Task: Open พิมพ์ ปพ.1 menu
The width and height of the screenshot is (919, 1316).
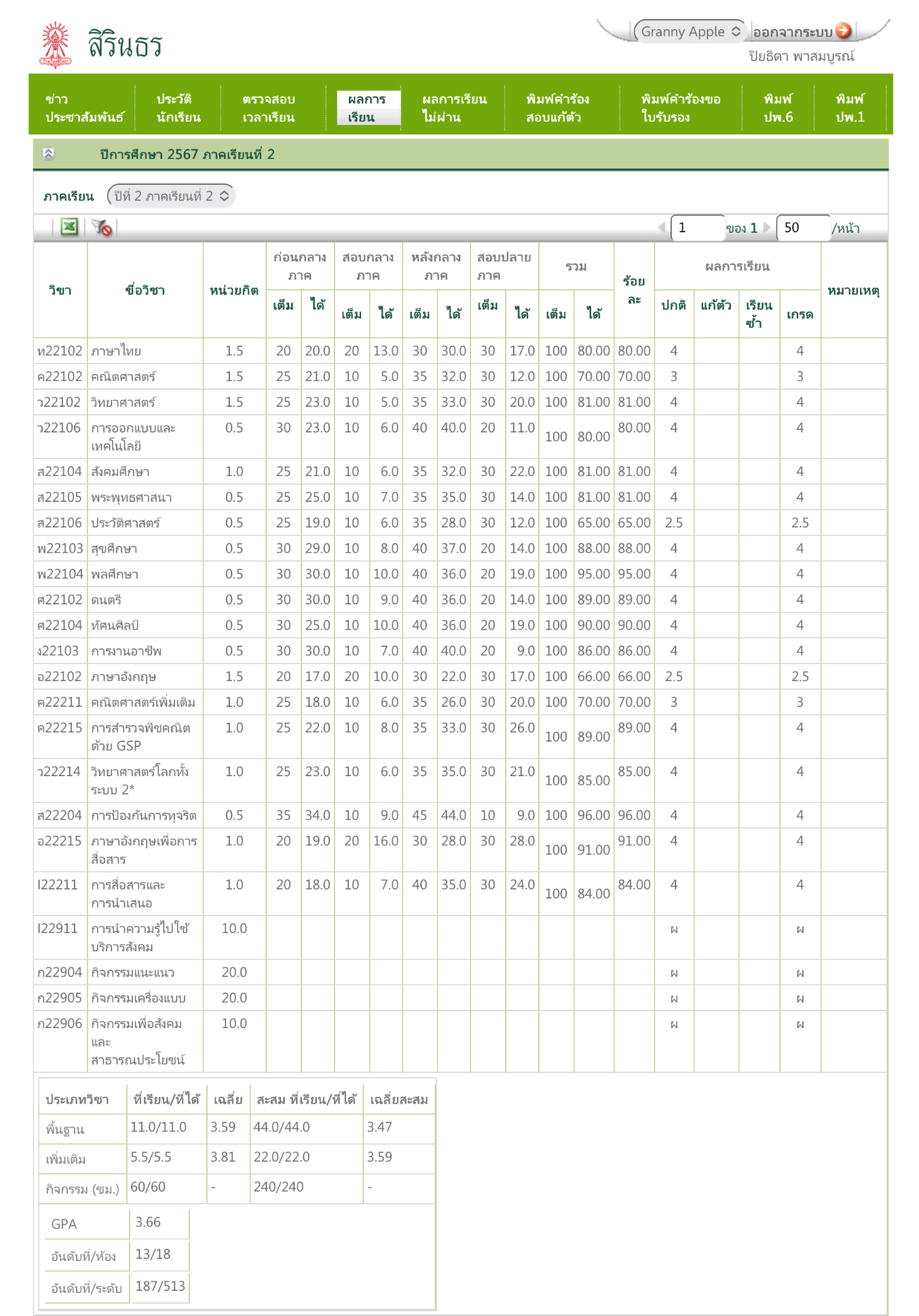Action: pyautogui.click(x=850, y=108)
